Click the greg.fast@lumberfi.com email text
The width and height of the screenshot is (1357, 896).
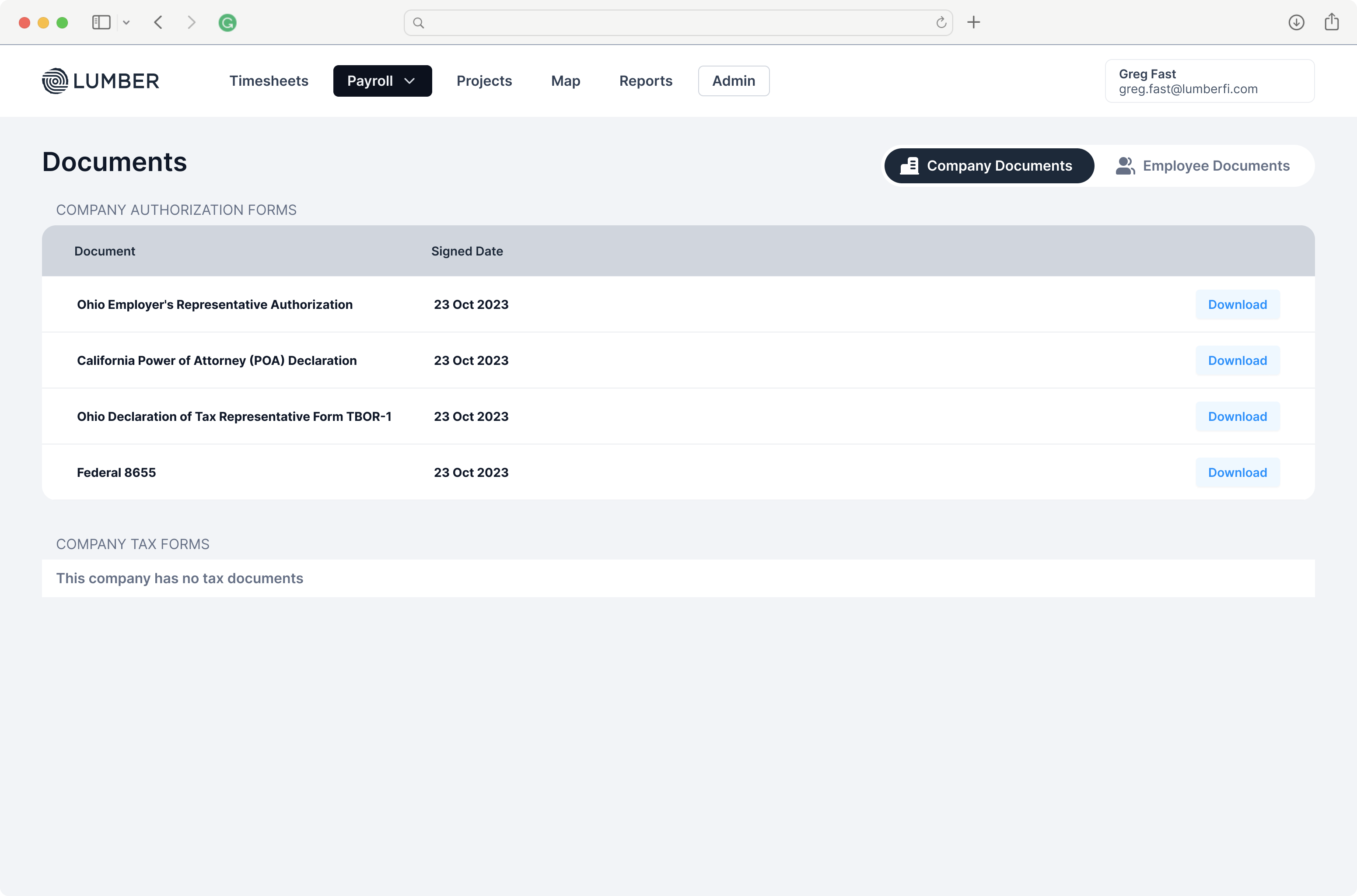(1188, 89)
